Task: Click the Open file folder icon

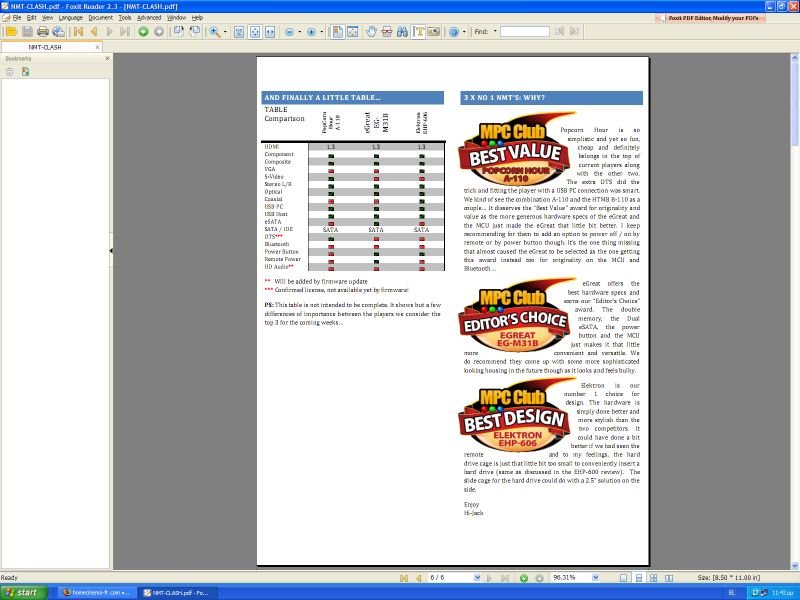Action: [x=11, y=32]
